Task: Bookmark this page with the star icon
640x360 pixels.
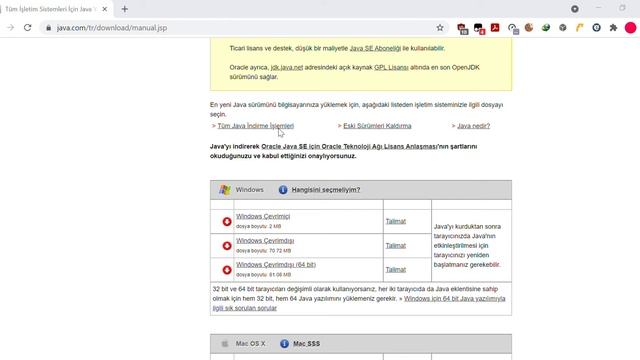Action: (x=440, y=28)
